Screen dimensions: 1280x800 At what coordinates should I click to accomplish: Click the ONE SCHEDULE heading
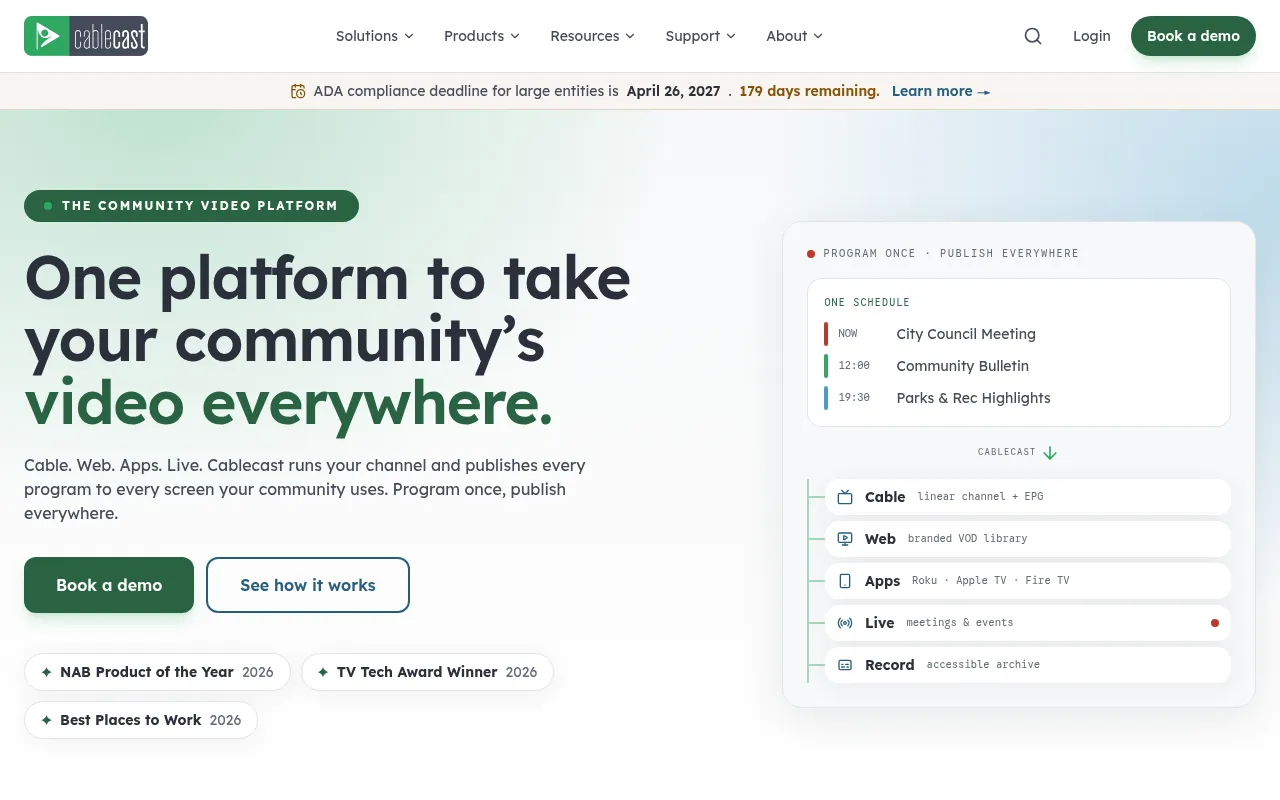[867, 302]
